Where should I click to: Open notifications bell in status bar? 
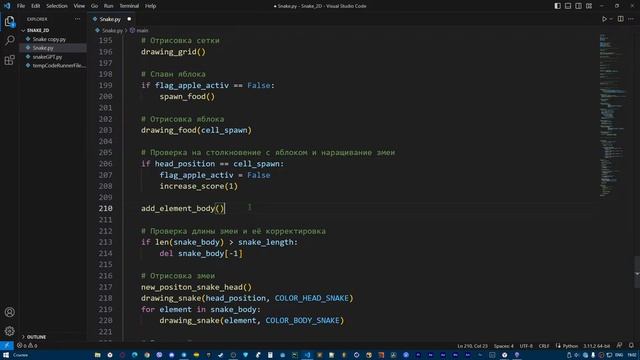click(631, 345)
